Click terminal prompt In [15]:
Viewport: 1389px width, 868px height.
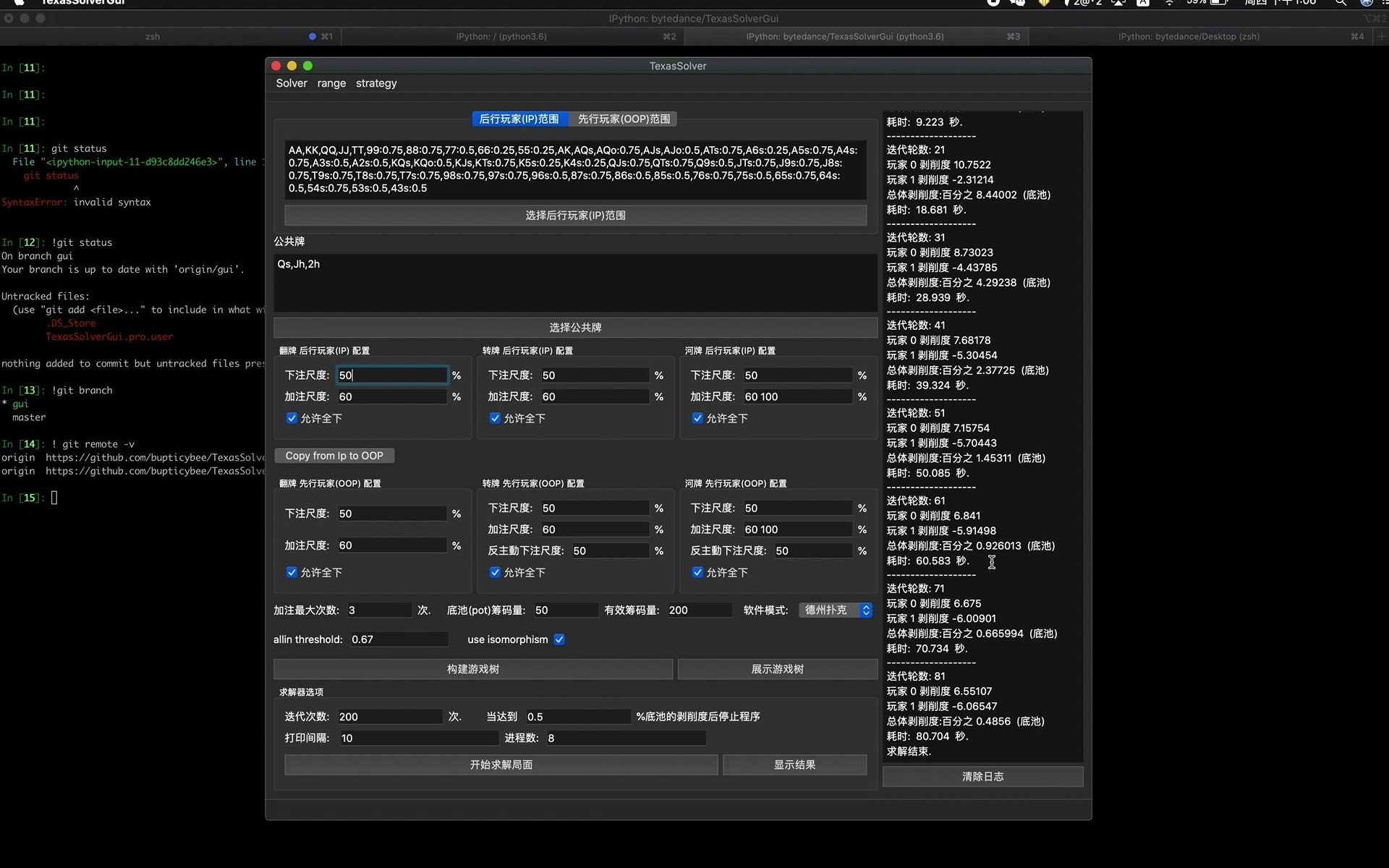[23, 498]
